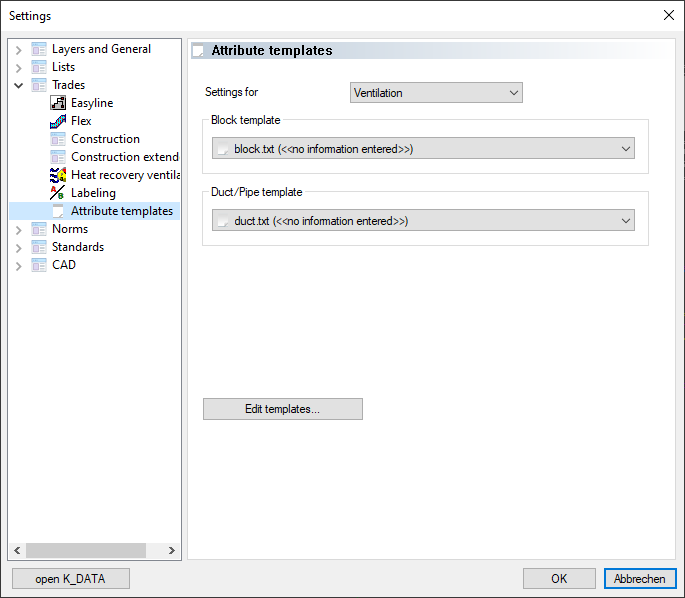Select Heat recovery ventilation tree item
Image resolution: width=685 pixels, height=598 pixels.
125,175
